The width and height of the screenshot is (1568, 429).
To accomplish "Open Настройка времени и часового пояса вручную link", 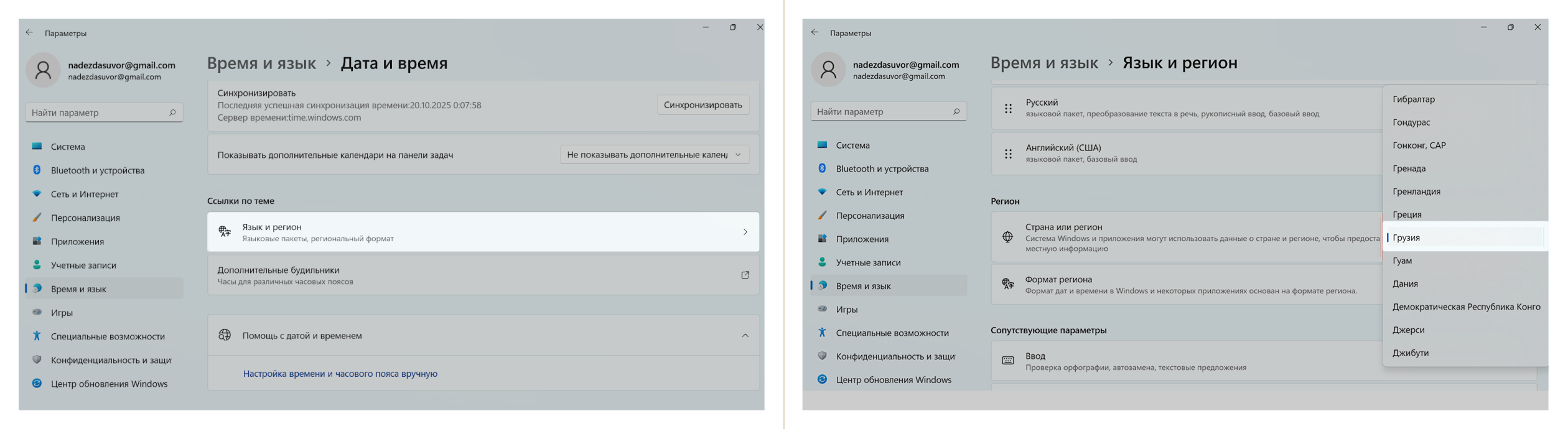I will click(x=340, y=374).
